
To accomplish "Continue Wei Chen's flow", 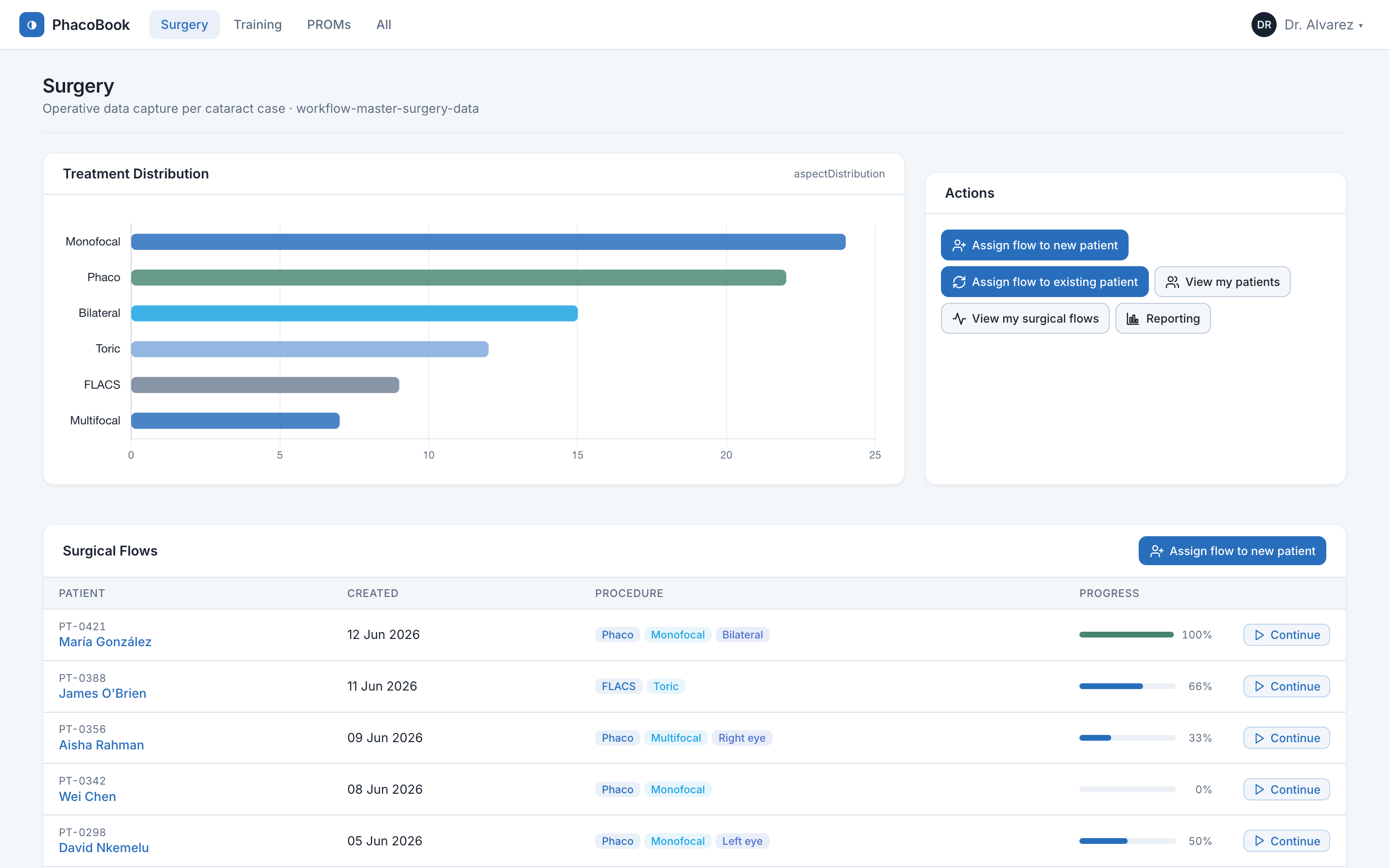I will [1286, 790].
